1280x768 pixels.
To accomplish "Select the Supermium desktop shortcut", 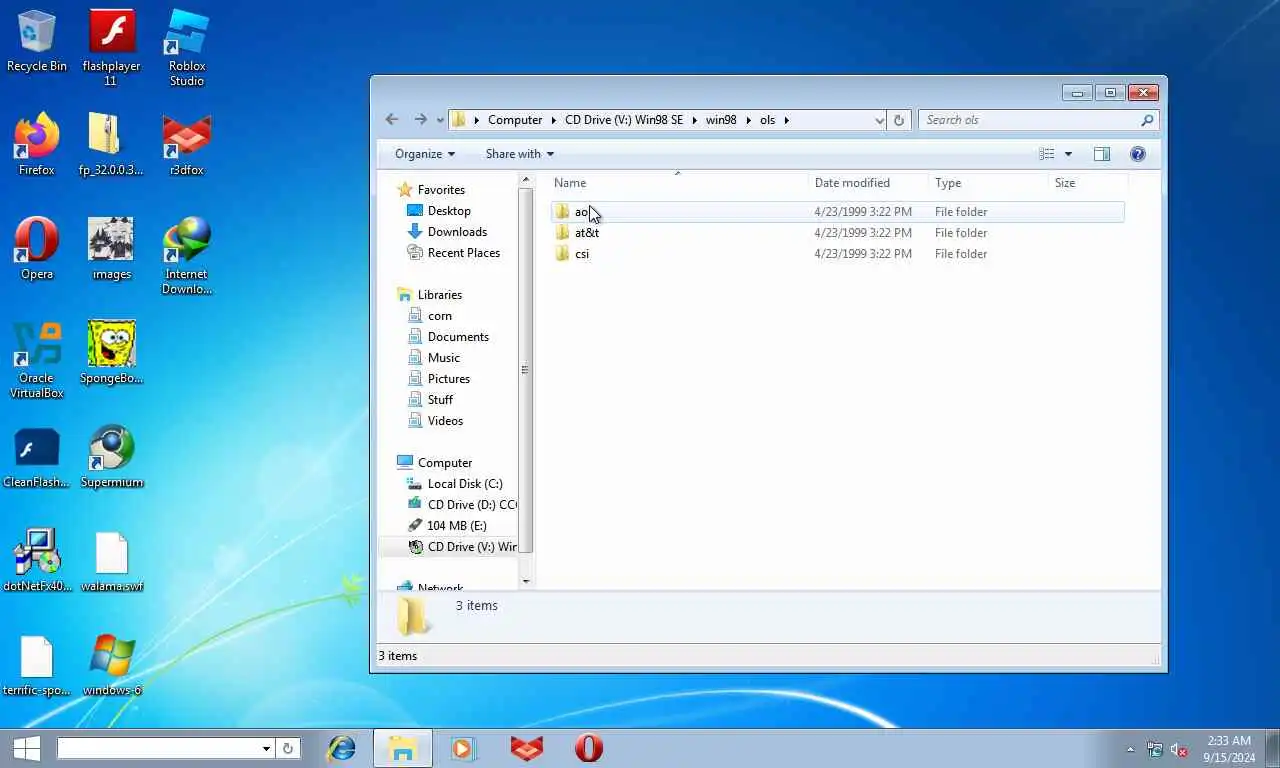I will 111,457.
